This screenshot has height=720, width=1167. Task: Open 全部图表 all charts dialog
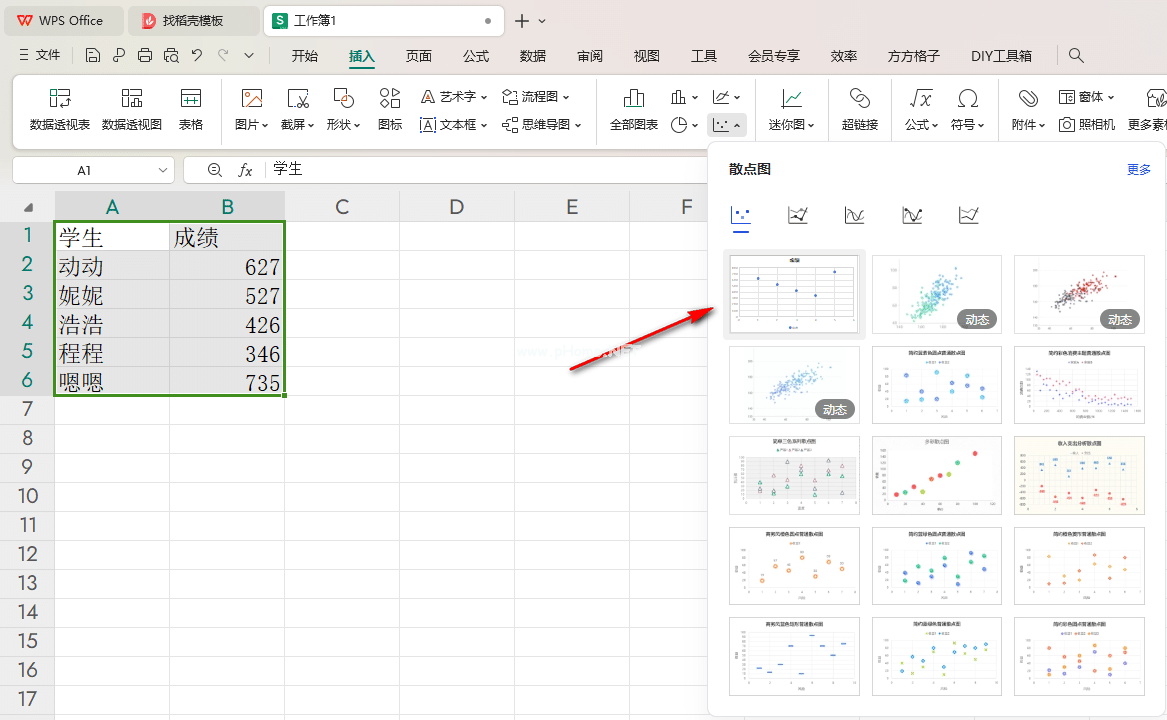pos(634,109)
